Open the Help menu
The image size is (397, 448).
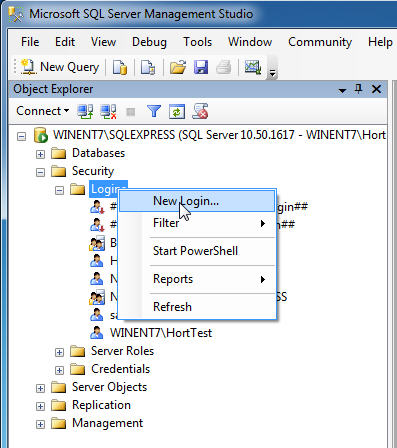click(x=380, y=42)
